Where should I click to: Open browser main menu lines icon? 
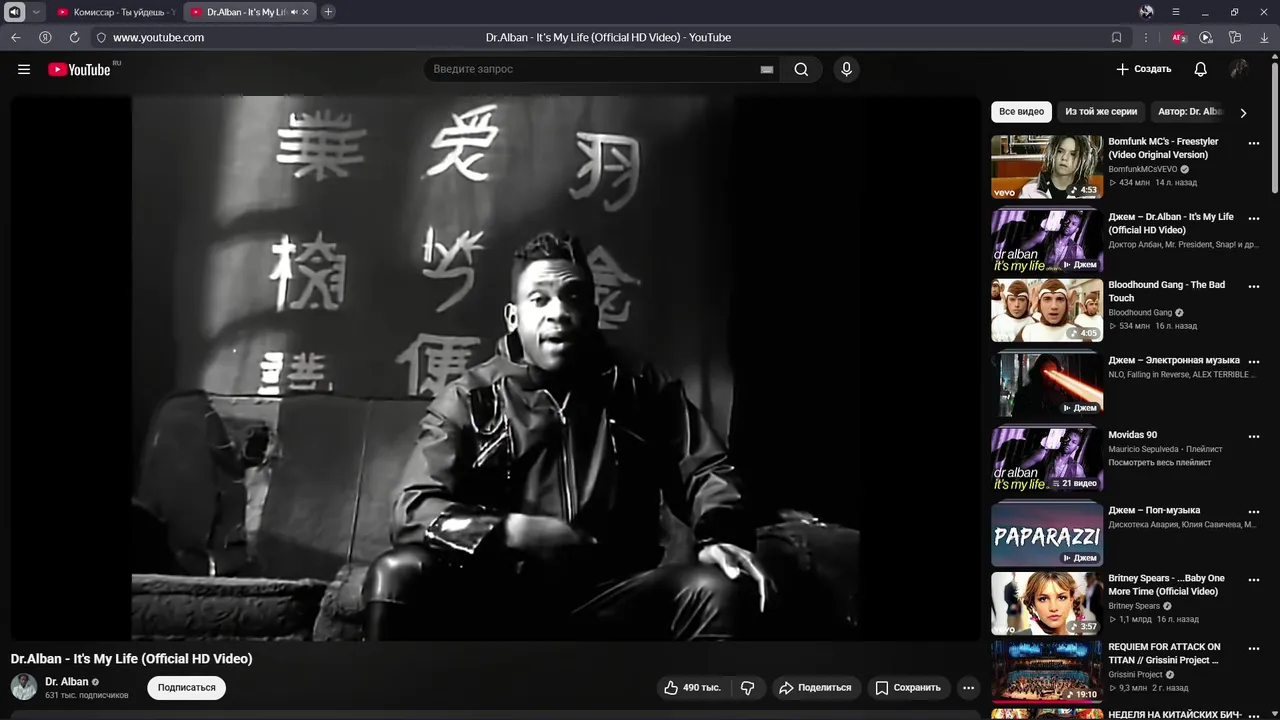pos(1175,12)
